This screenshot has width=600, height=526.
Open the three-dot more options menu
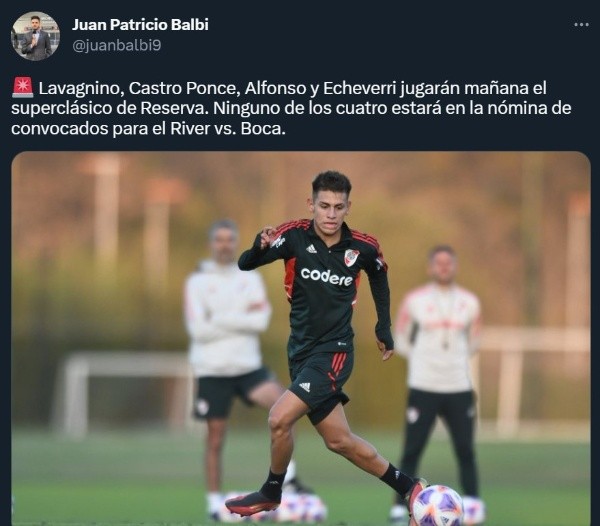click(x=581, y=25)
